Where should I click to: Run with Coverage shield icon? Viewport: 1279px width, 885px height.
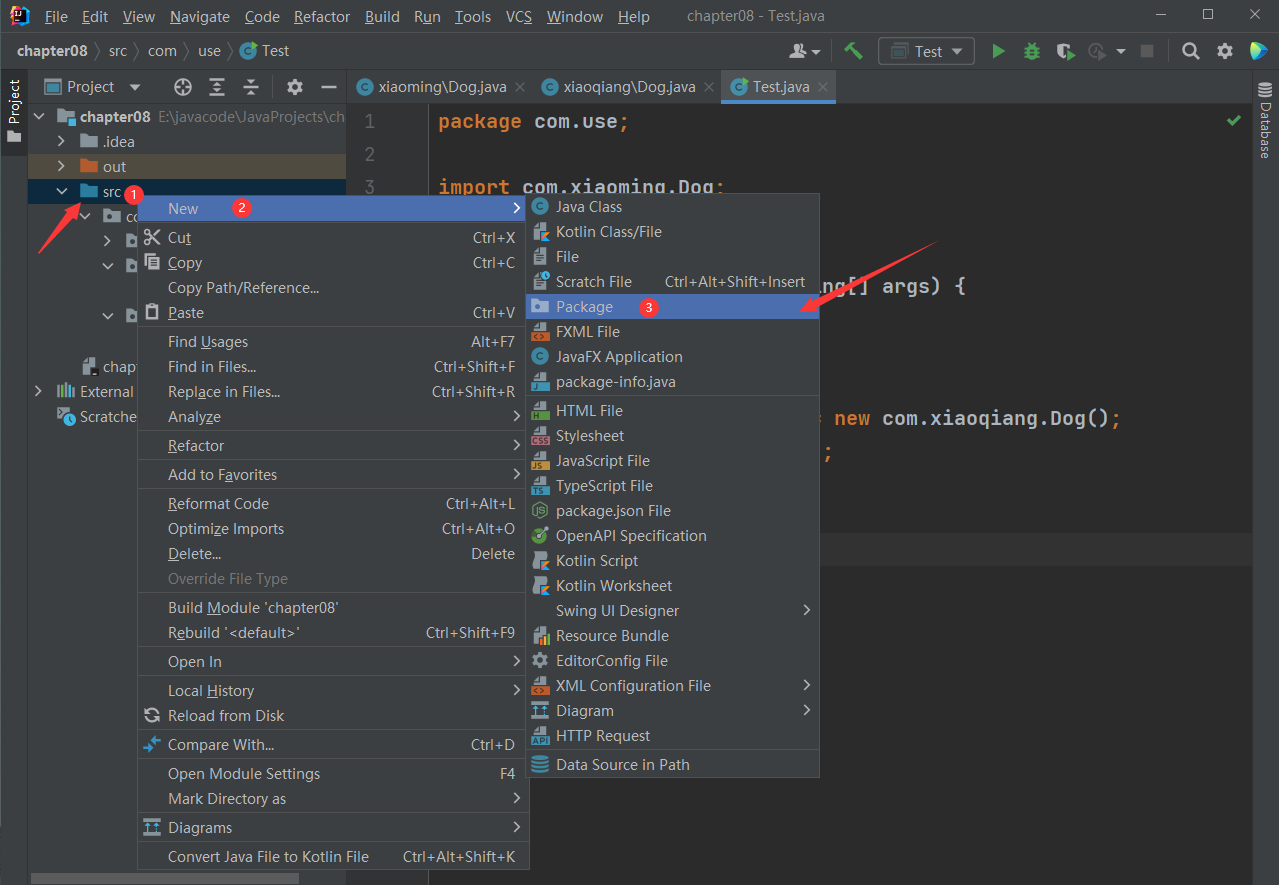1065,51
